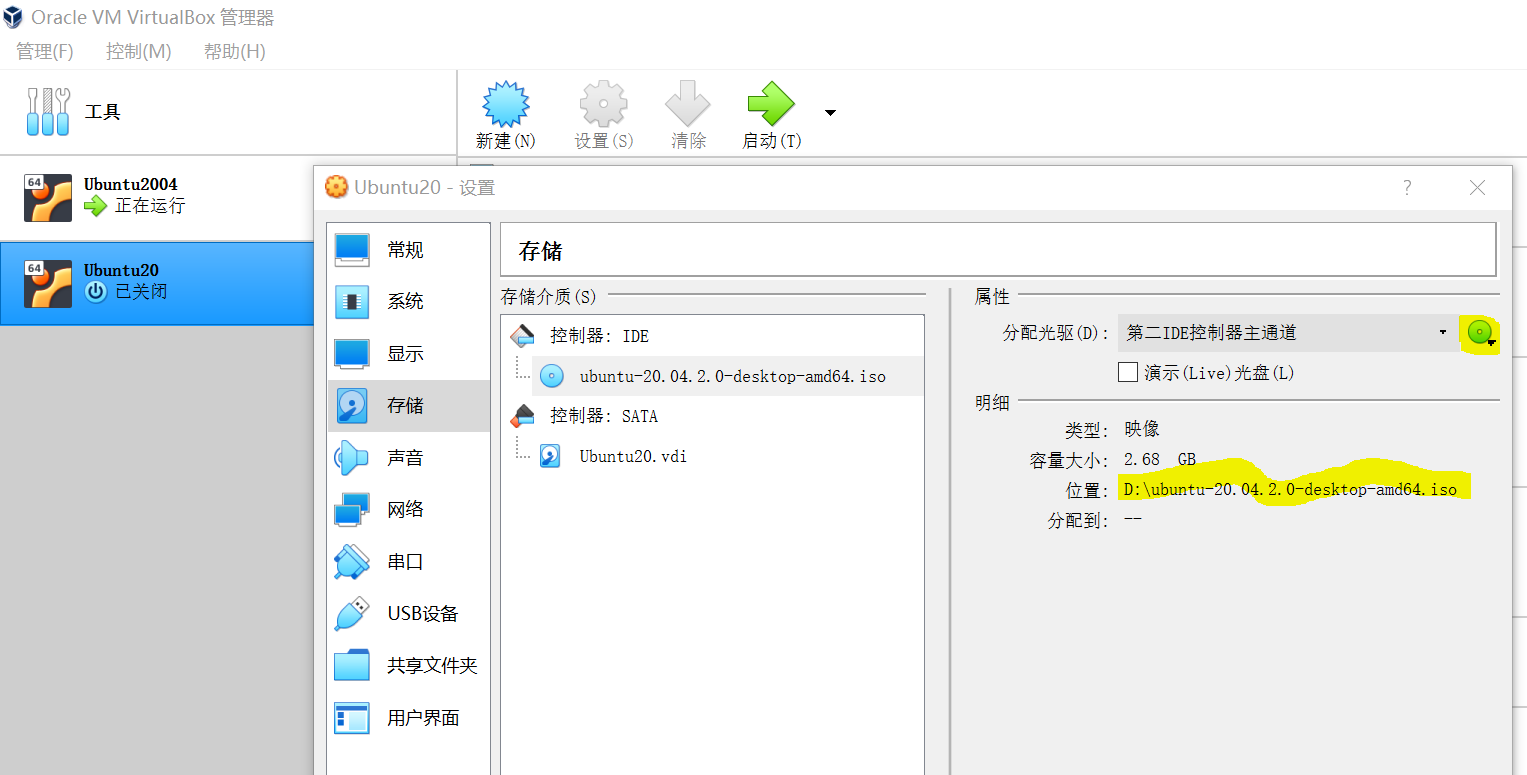
Task: Click the help question mark in settings dialog
Action: point(1406,187)
